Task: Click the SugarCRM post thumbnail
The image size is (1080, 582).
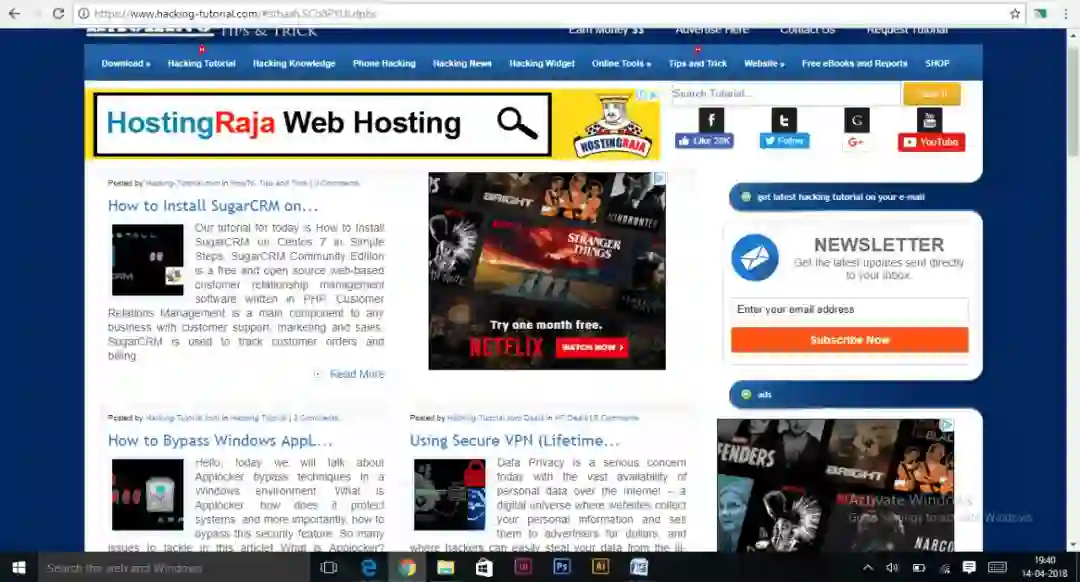Action: (x=147, y=260)
